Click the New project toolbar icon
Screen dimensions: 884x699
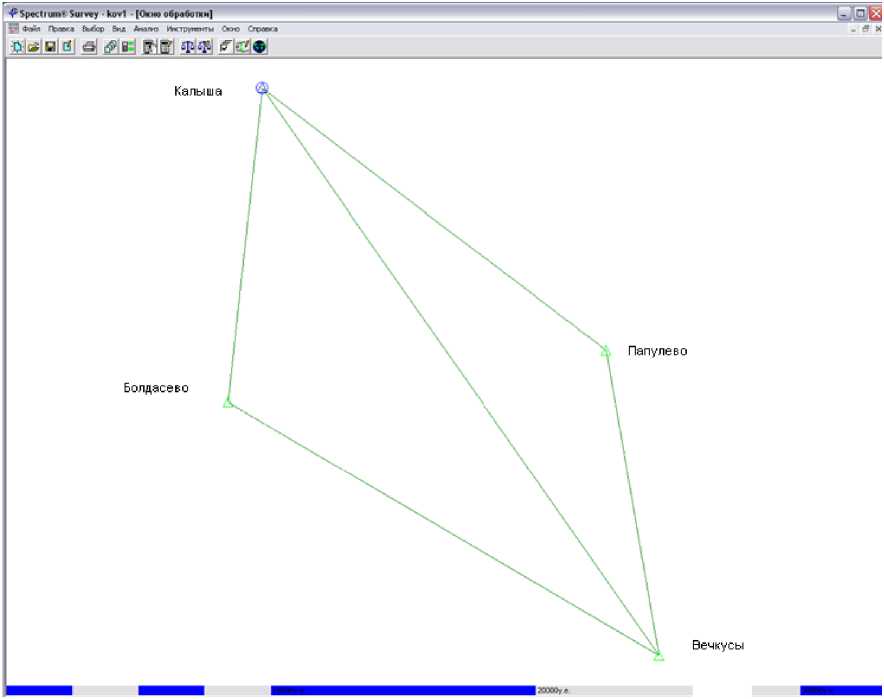click(17, 47)
